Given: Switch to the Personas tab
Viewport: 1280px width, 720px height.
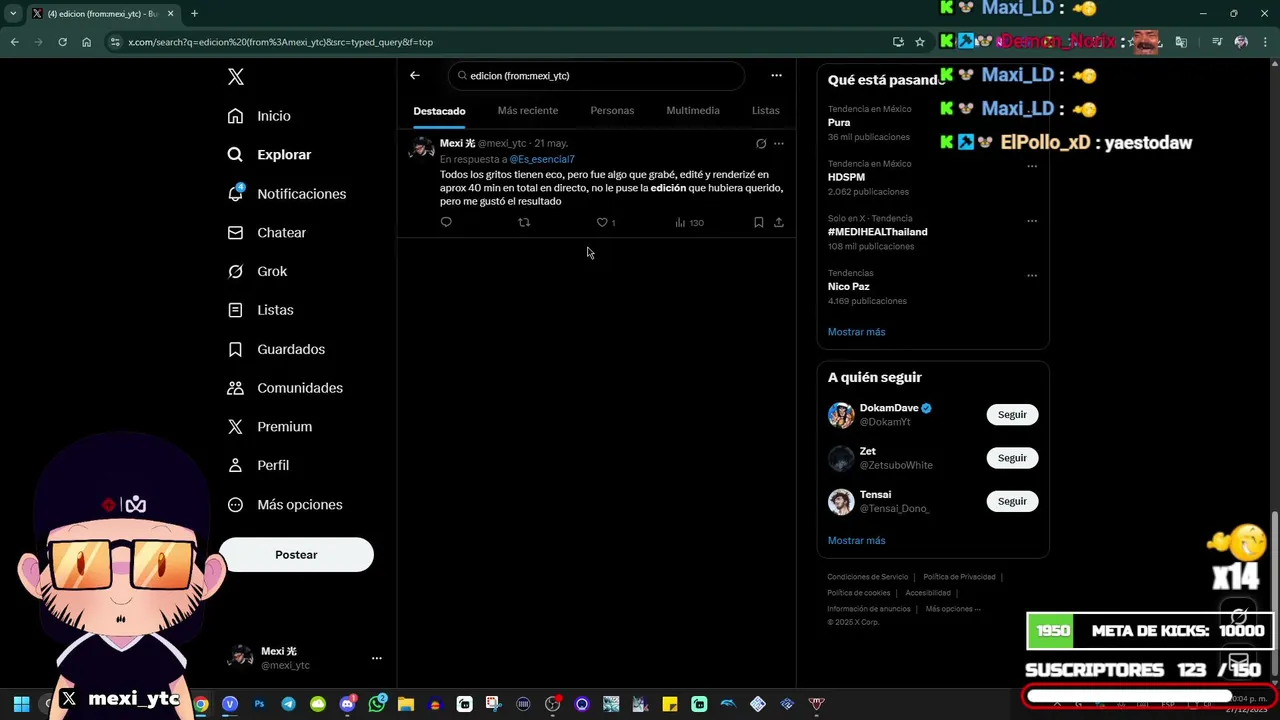Looking at the screenshot, I should 612,111.
